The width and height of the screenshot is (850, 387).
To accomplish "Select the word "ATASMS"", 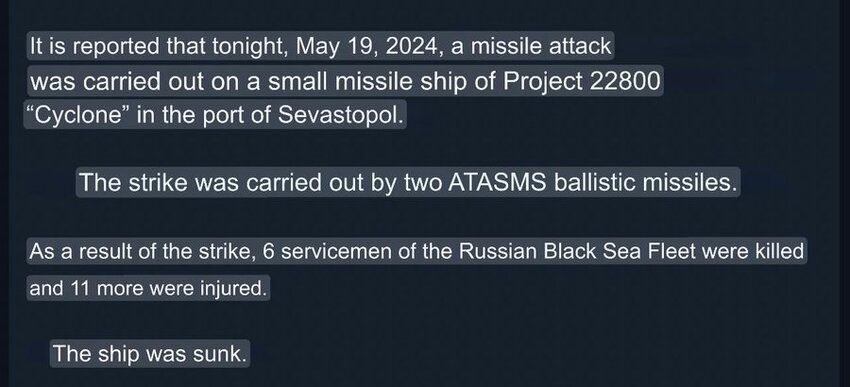I will [x=498, y=183].
